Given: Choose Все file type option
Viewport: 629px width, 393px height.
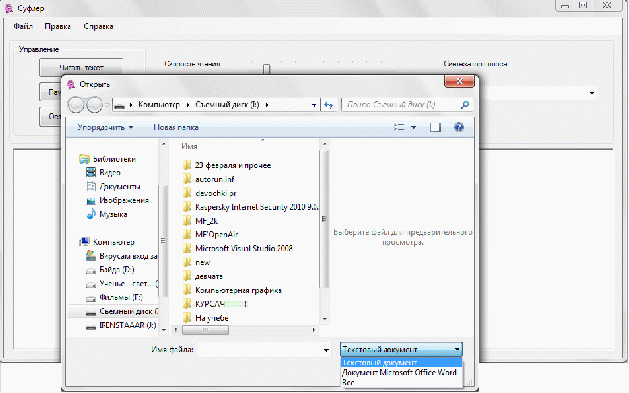Looking at the screenshot, I should pyautogui.click(x=401, y=382).
